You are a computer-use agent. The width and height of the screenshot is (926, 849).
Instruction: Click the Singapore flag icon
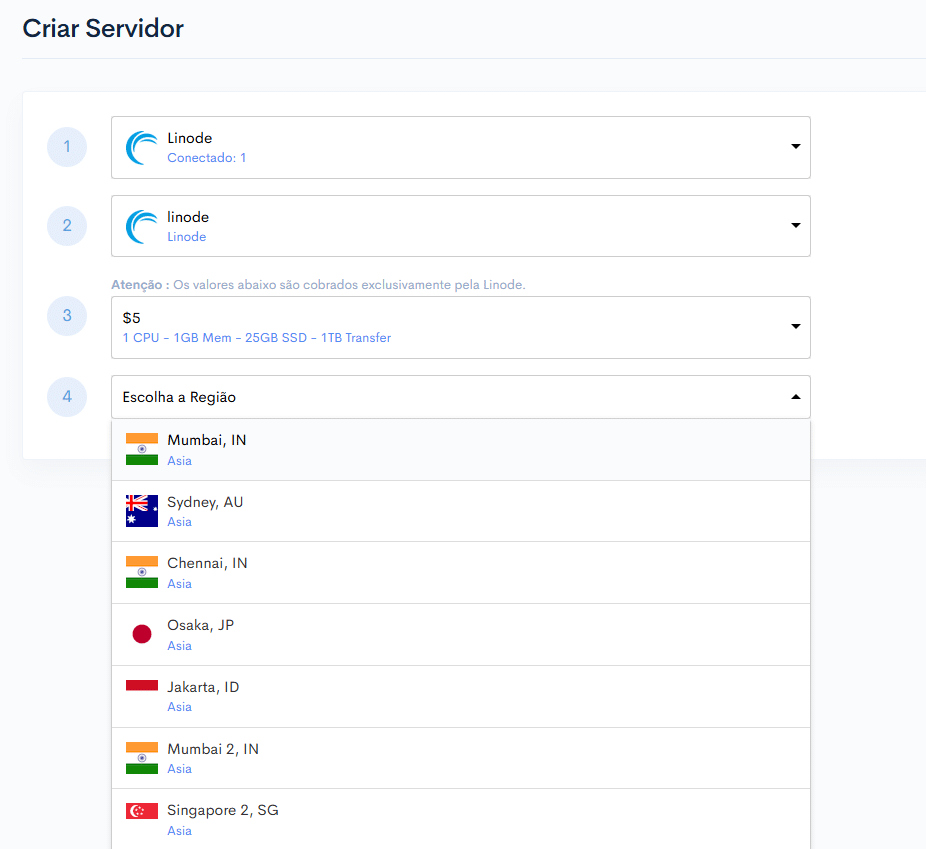pos(142,811)
